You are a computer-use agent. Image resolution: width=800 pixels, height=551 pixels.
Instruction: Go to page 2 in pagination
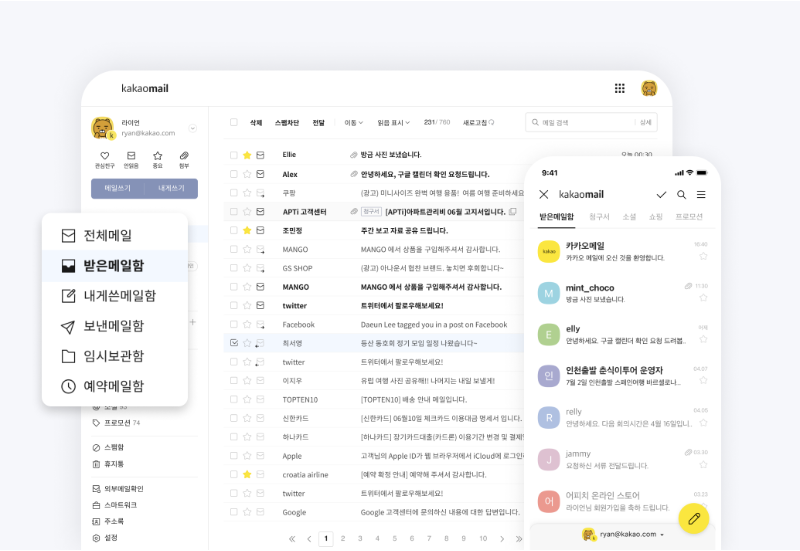click(x=343, y=539)
